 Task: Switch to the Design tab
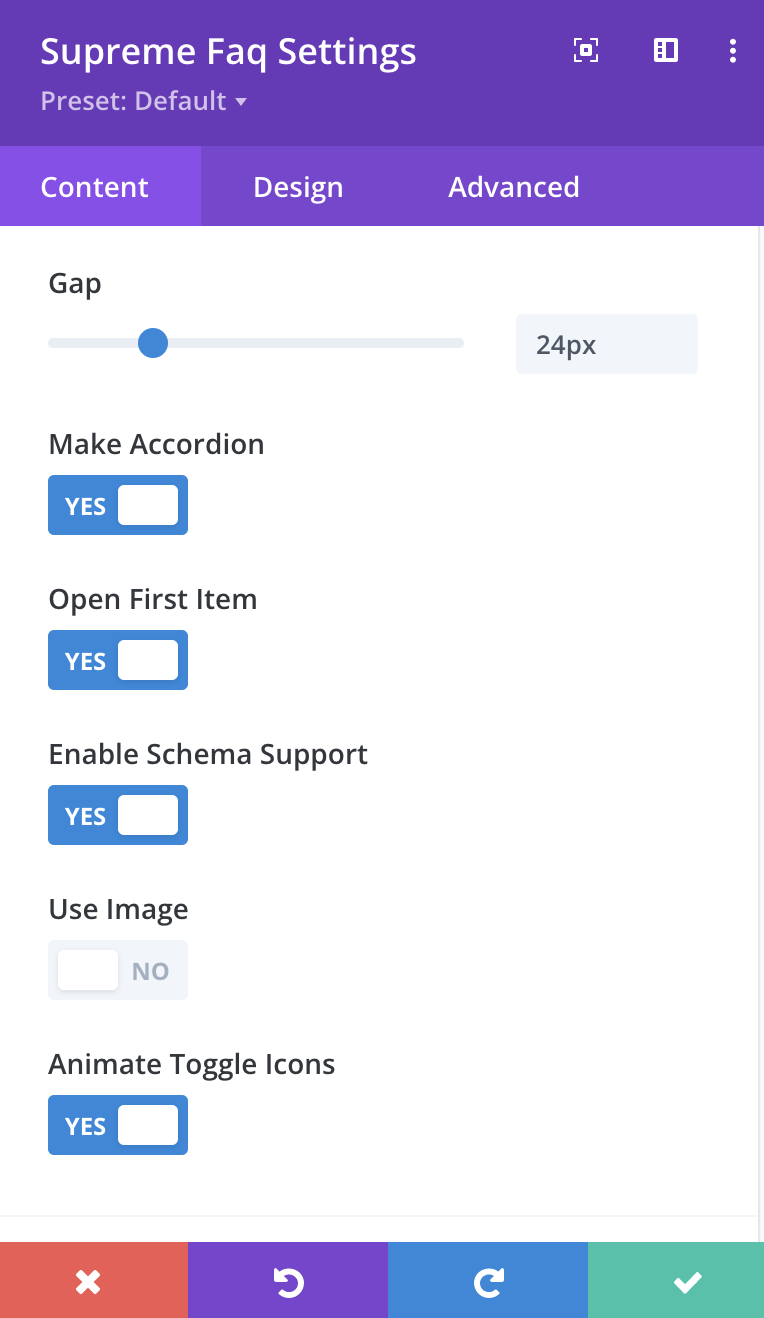(x=298, y=187)
